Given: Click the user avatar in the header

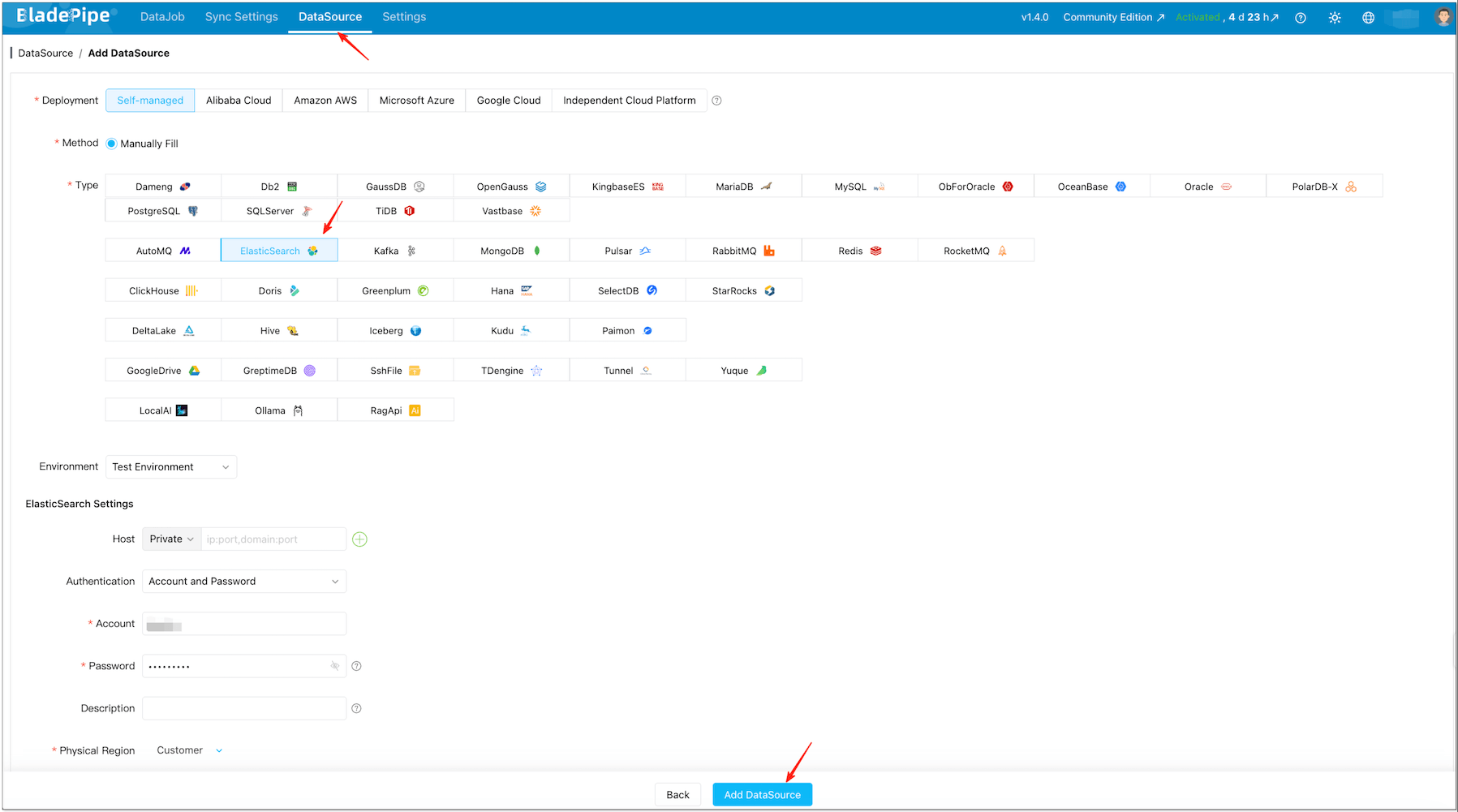Looking at the screenshot, I should pos(1443,16).
